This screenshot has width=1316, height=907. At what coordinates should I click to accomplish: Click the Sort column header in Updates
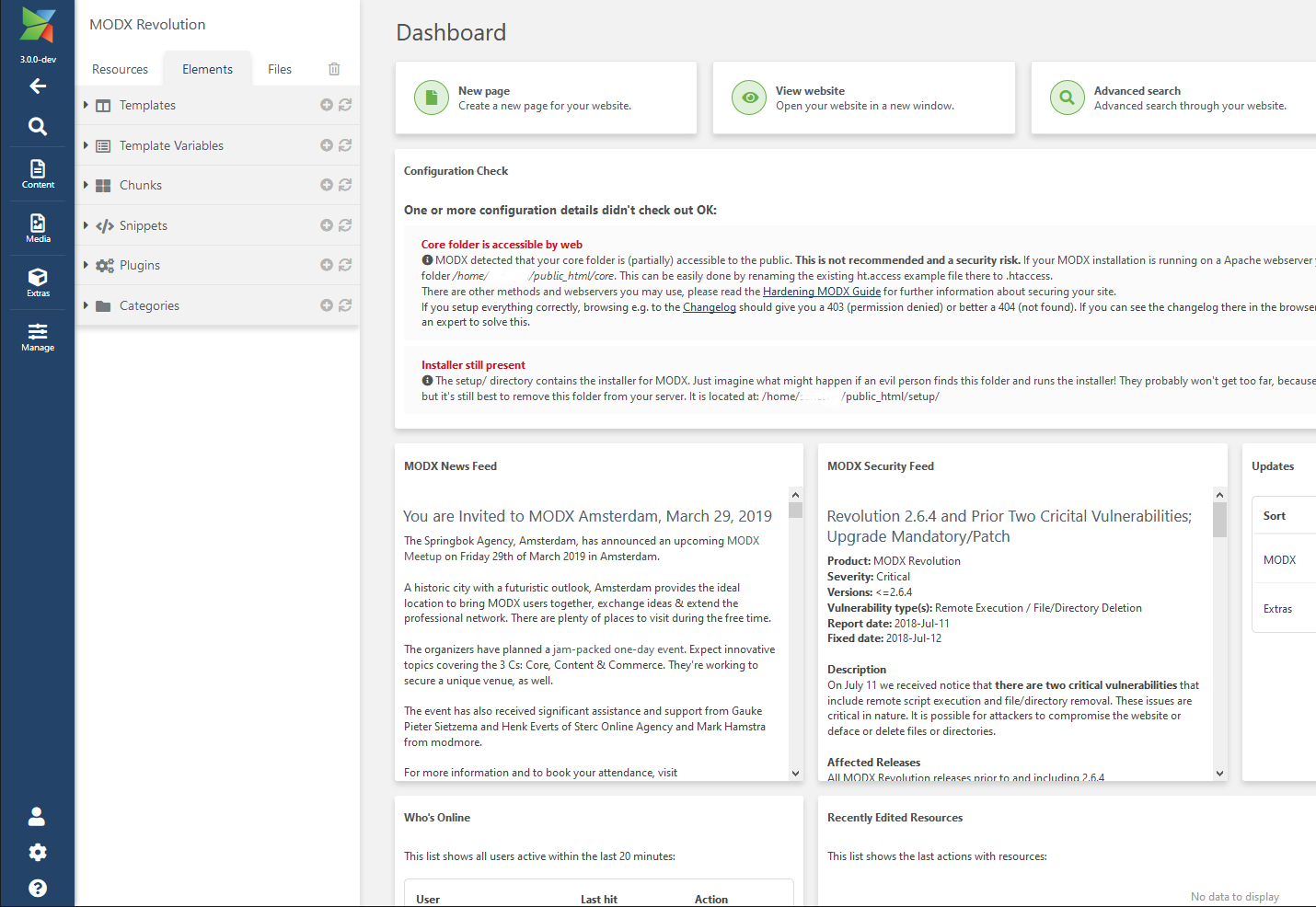coord(1275,516)
